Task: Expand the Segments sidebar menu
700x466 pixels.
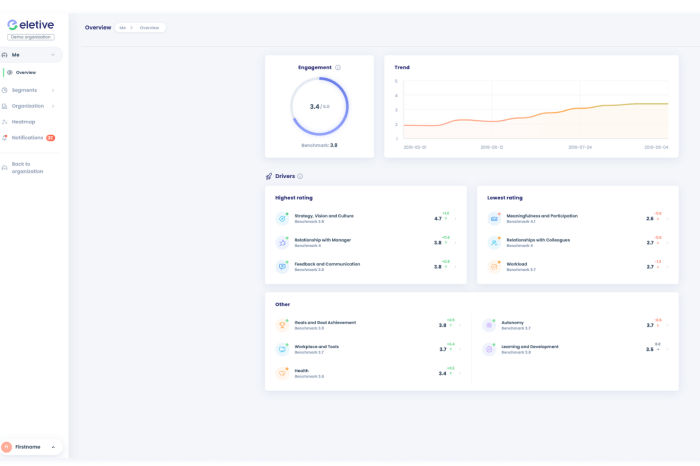Action: coord(53,90)
